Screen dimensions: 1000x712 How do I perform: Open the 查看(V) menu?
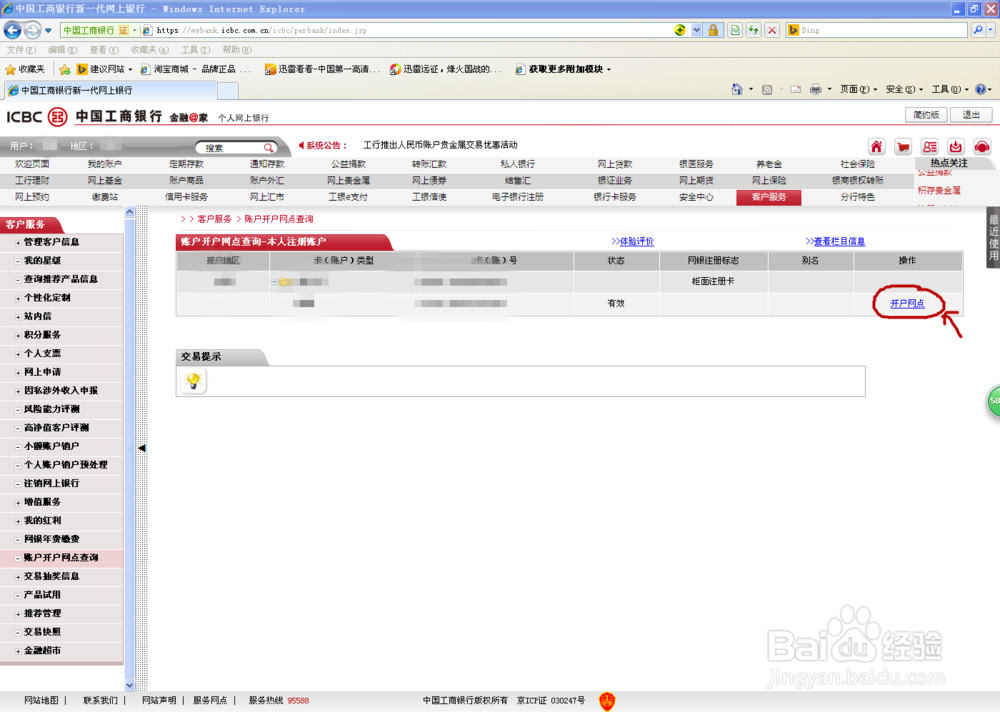pyautogui.click(x=104, y=50)
